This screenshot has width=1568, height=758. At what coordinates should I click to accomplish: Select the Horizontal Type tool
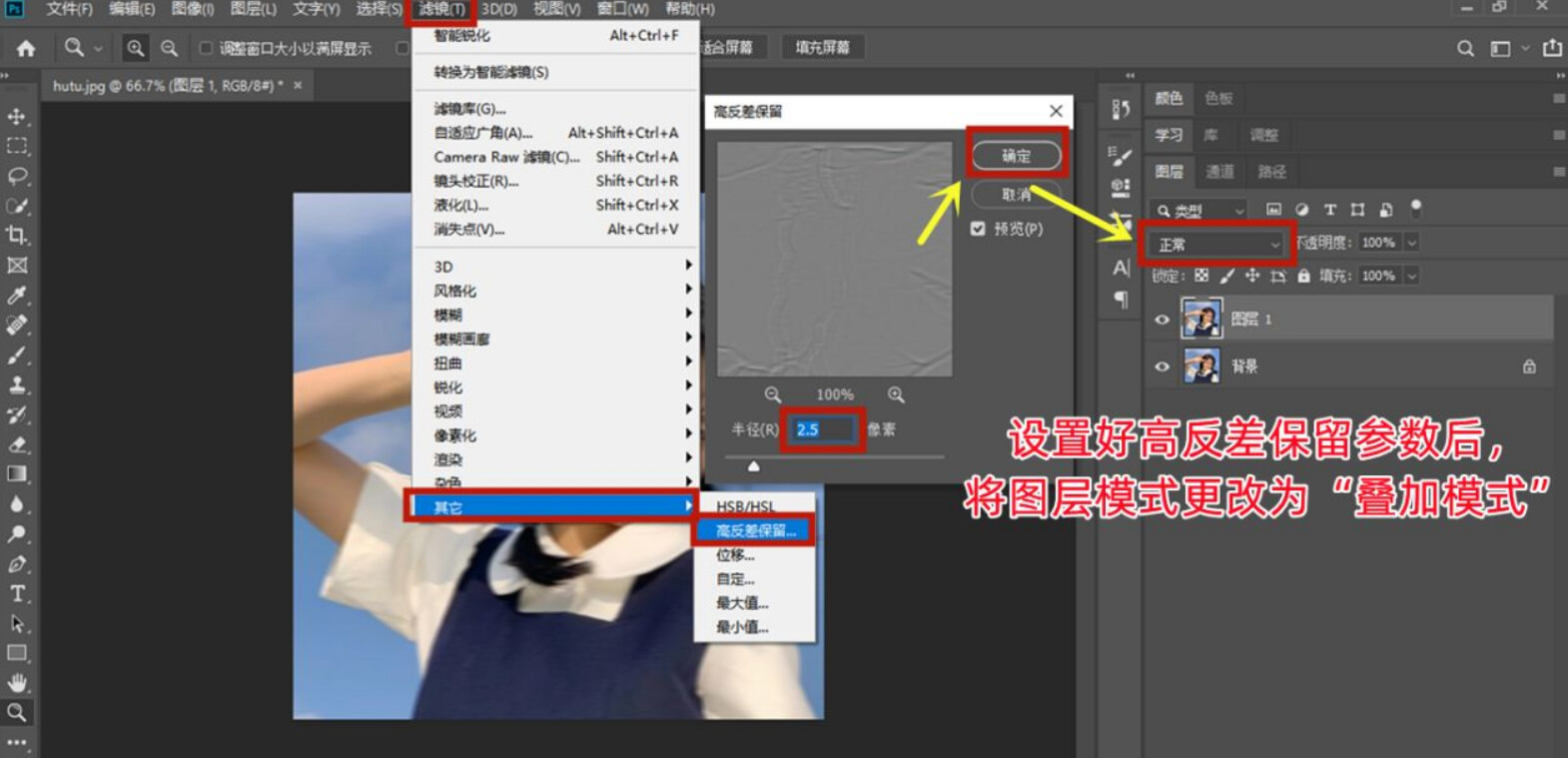tap(17, 593)
